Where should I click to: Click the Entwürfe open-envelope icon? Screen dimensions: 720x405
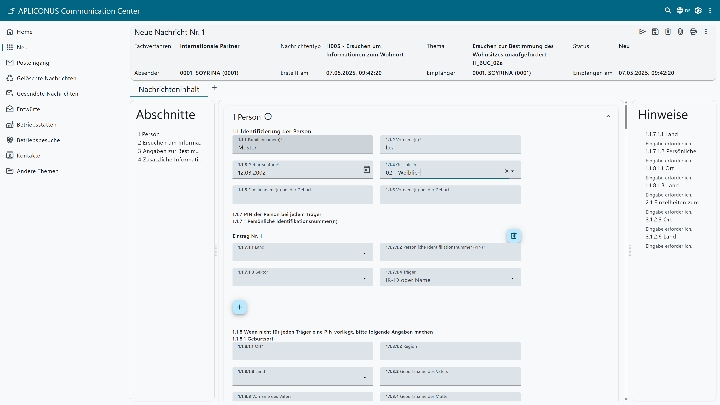pyautogui.click(x=10, y=109)
